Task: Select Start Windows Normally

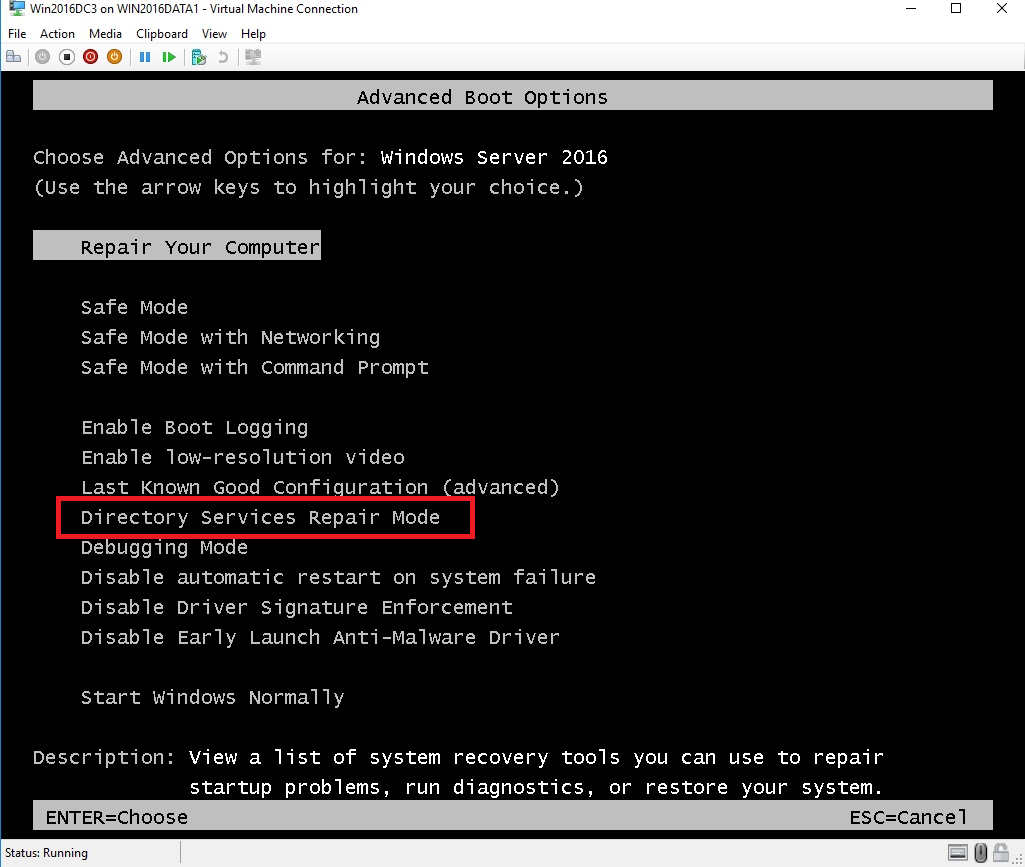Action: pyautogui.click(x=212, y=698)
